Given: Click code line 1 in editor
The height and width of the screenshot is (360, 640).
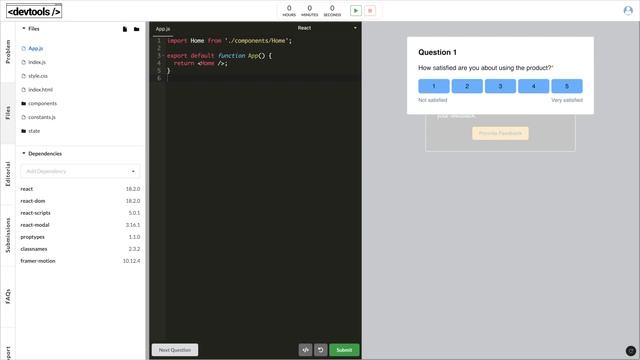Looking at the screenshot, I should [230, 41].
